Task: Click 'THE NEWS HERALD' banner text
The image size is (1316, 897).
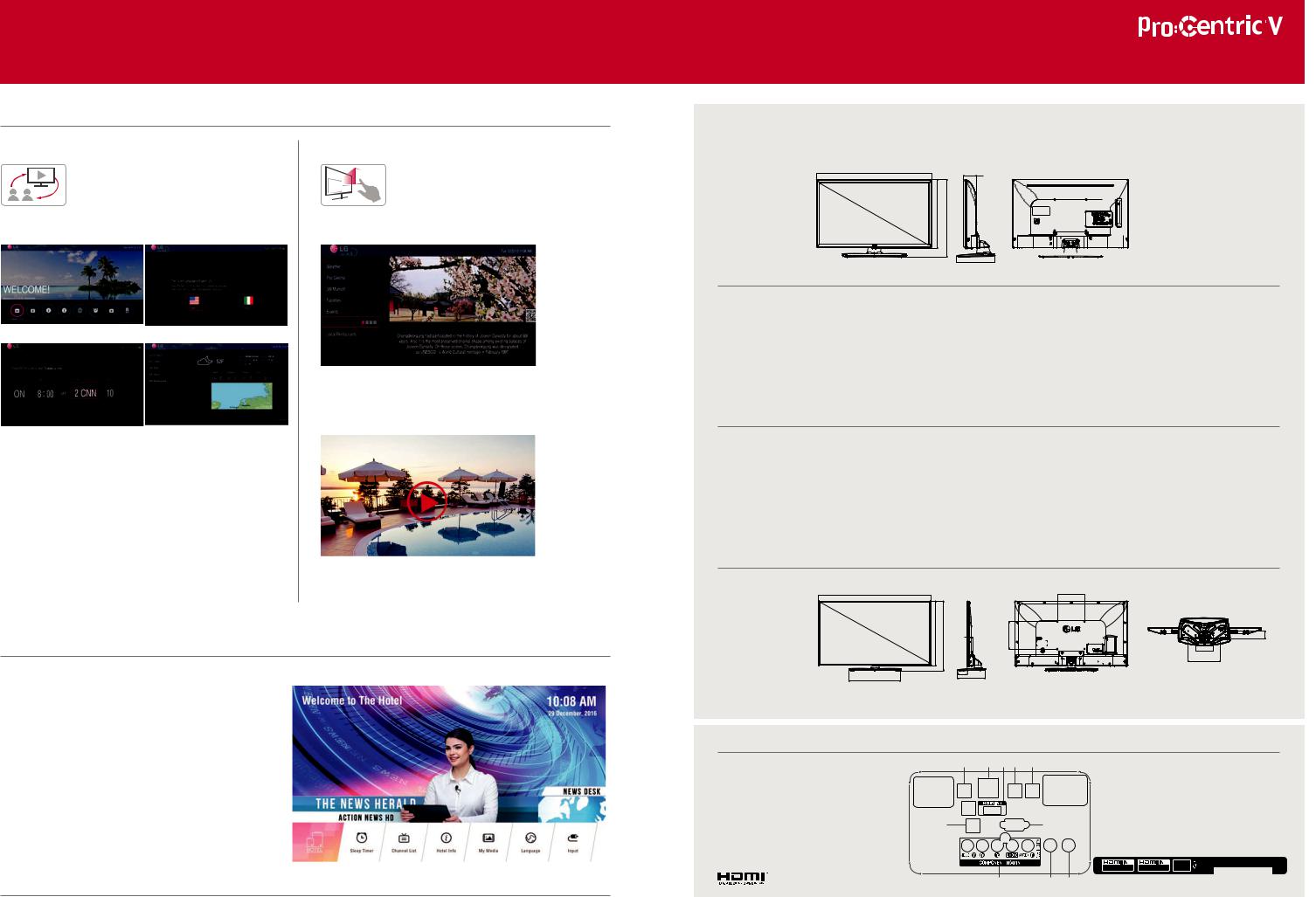Action: [365, 804]
